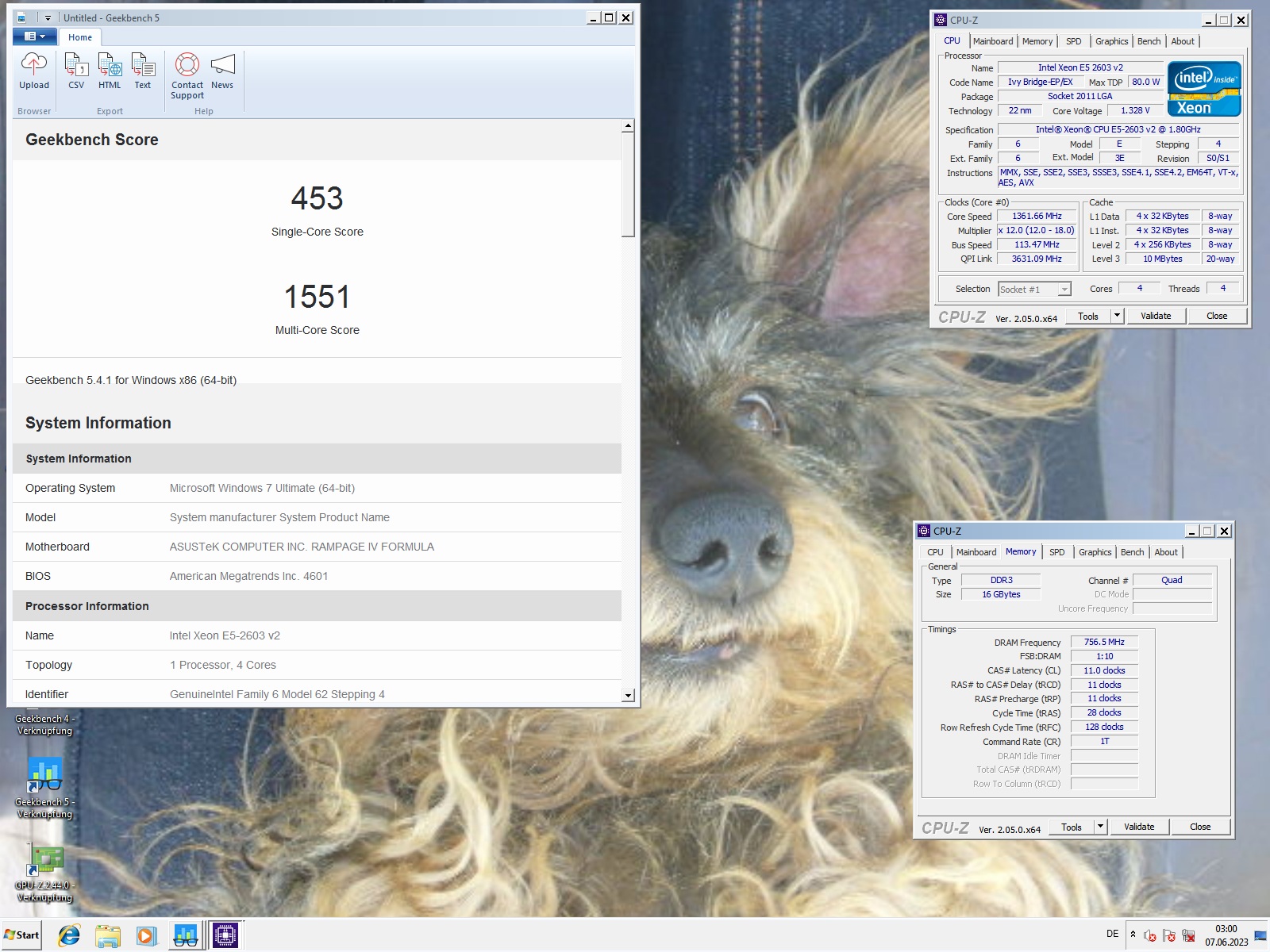Screen dimensions: 1270x952
Task: Click Tools button in top CPU-Z window
Action: [1088, 316]
